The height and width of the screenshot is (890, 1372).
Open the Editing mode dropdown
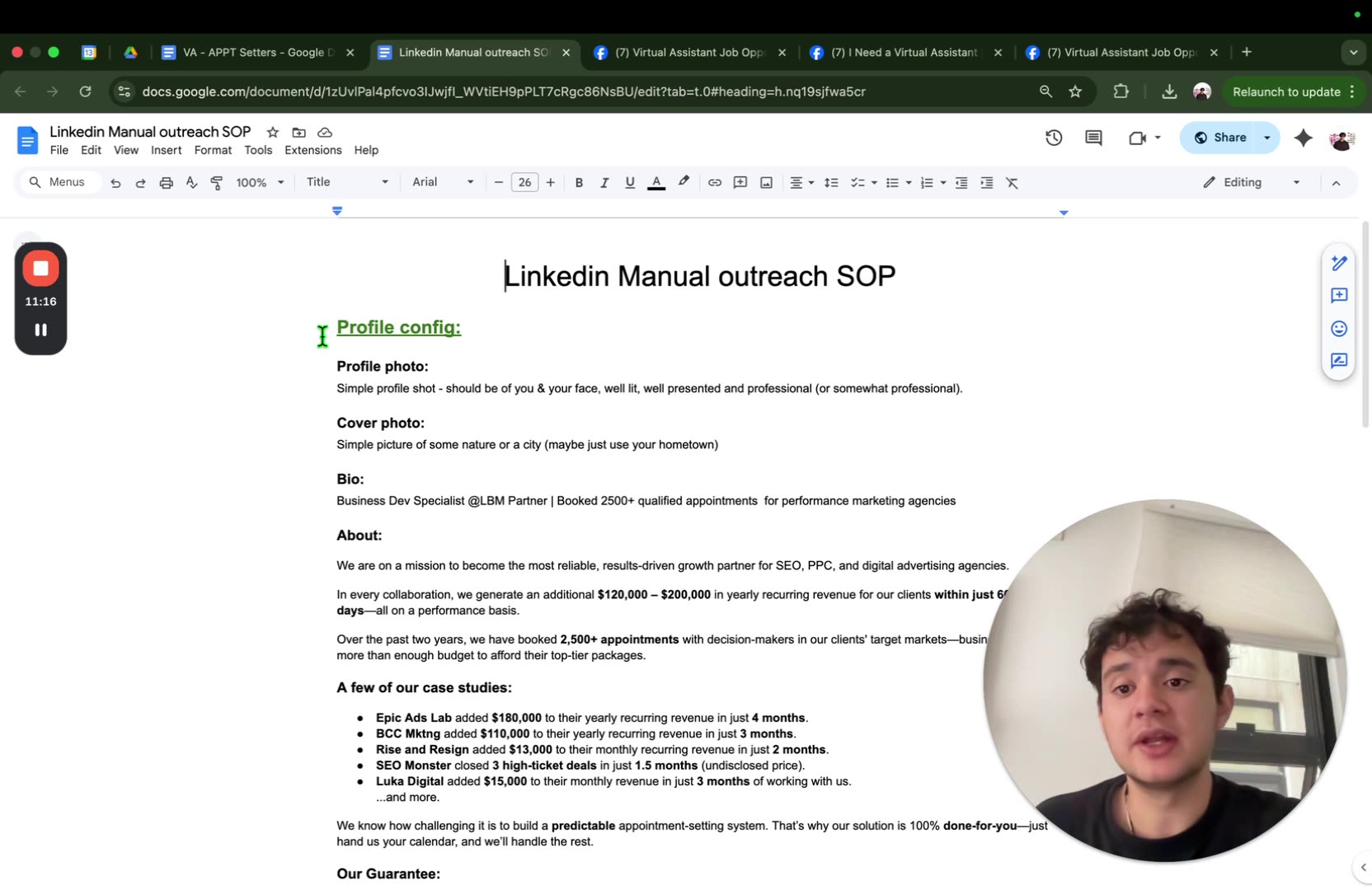[x=1247, y=182]
